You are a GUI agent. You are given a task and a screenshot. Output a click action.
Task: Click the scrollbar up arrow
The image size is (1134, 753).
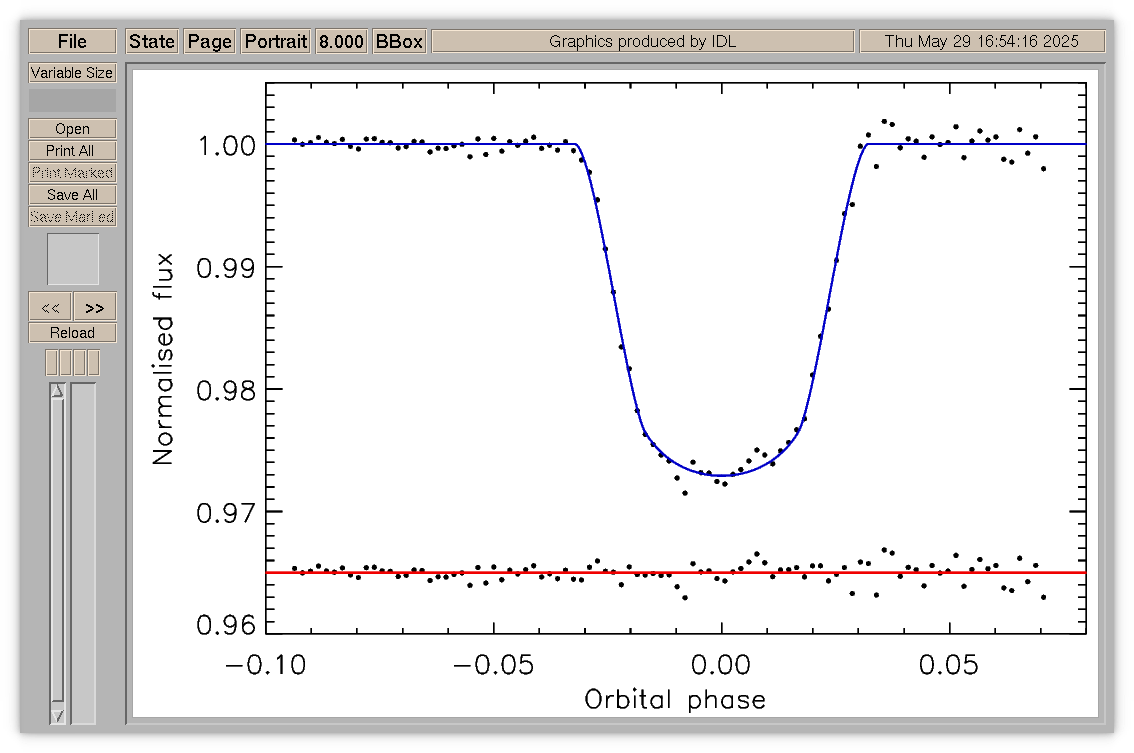[58, 391]
